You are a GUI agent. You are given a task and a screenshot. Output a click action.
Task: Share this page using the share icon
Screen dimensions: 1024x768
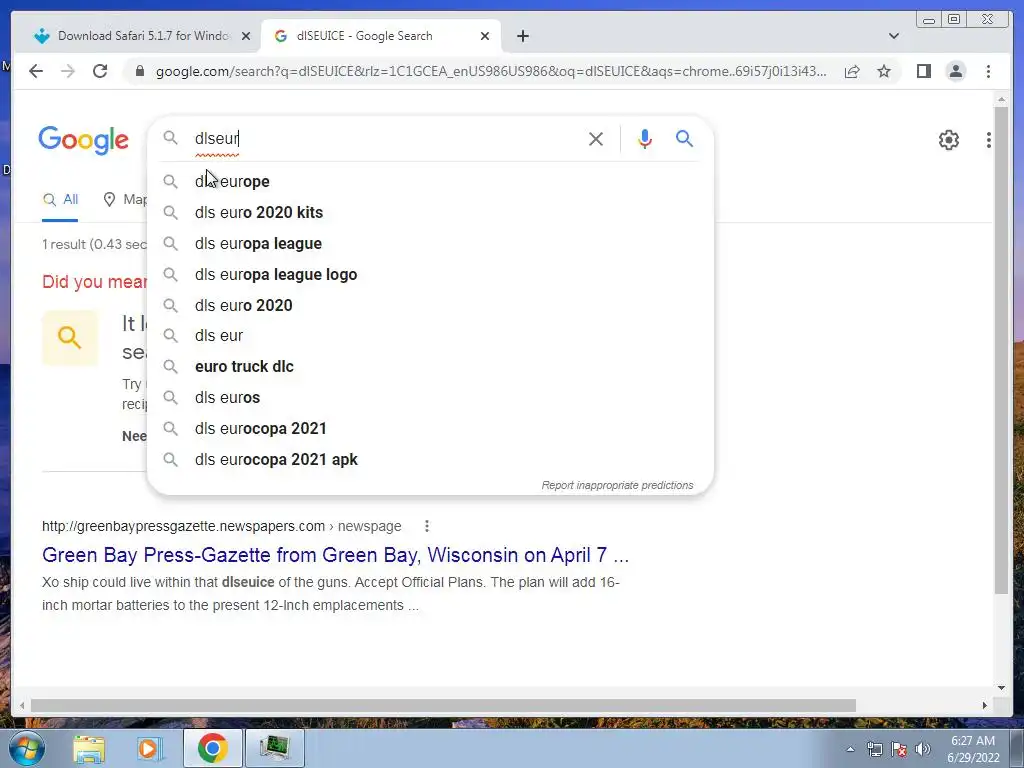[x=852, y=71]
